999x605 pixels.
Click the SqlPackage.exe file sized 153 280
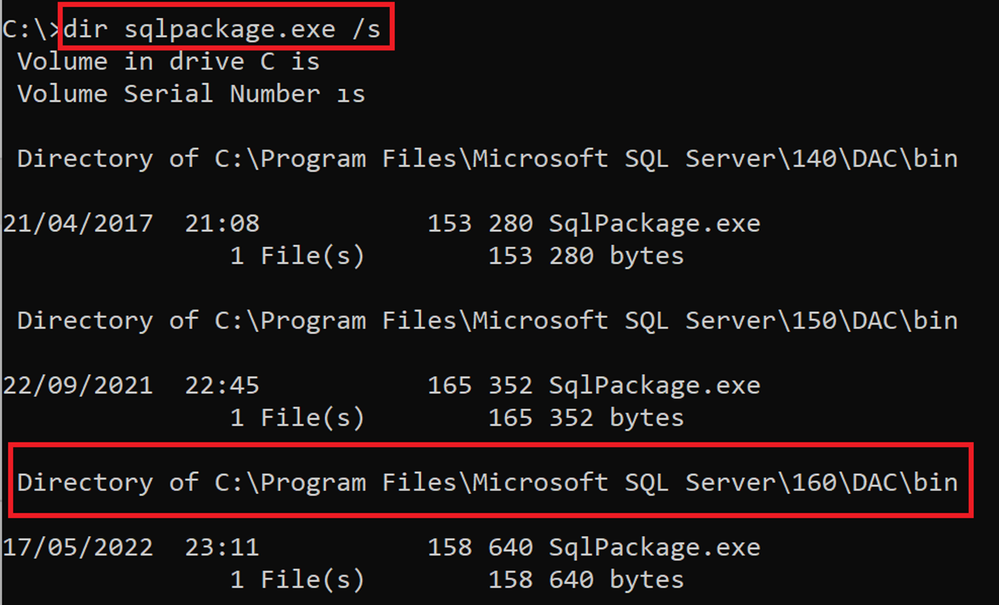(x=654, y=224)
